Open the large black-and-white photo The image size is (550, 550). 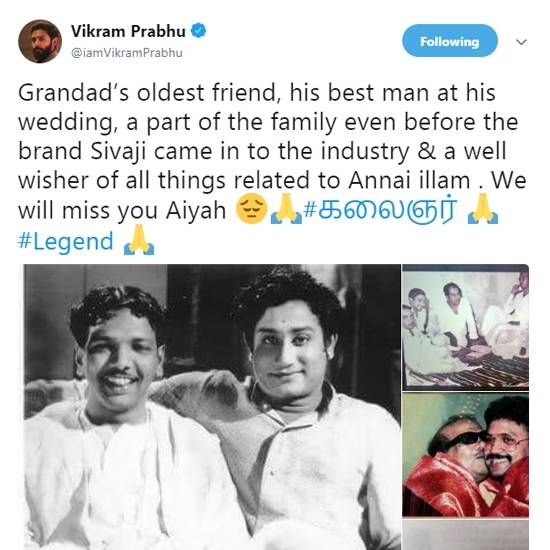212,407
